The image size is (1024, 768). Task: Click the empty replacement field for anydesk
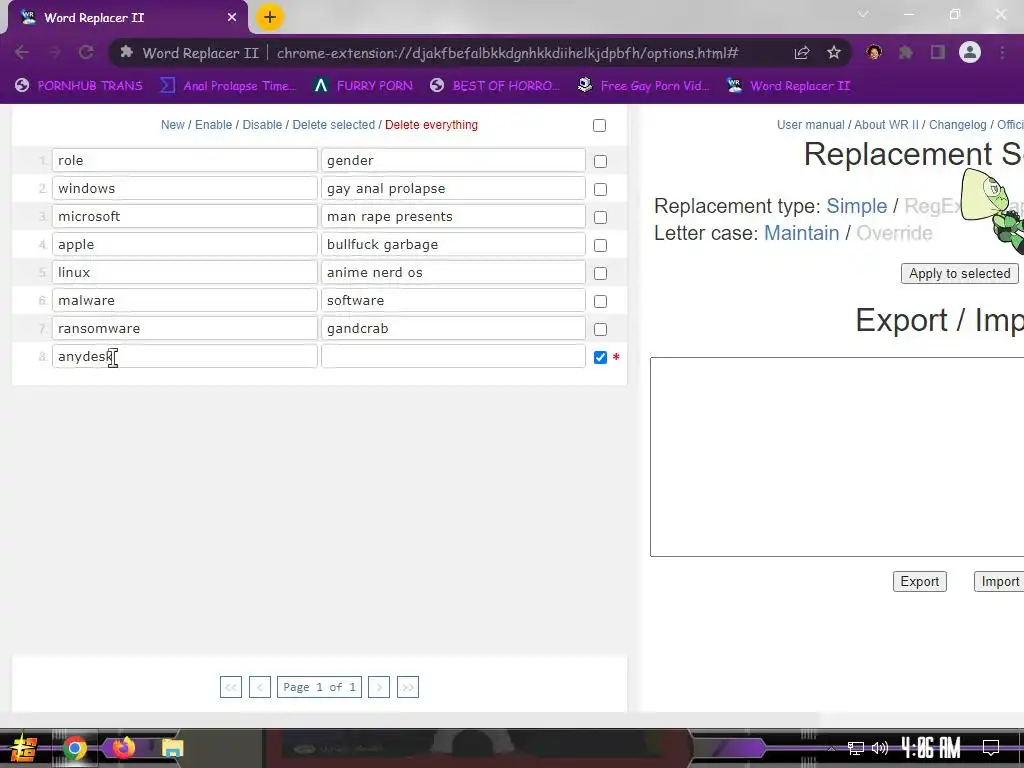(x=453, y=357)
